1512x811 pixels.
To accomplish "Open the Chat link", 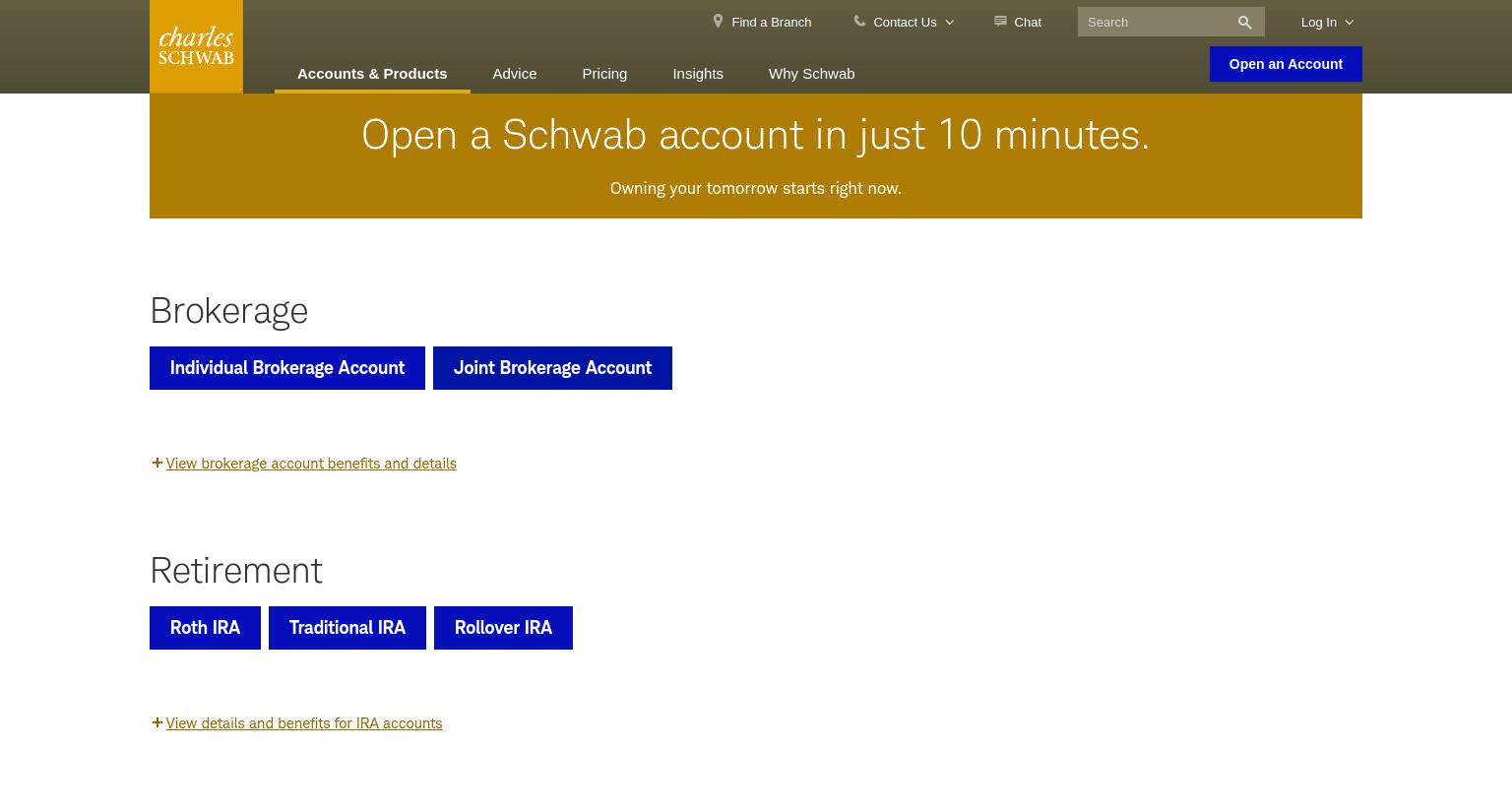I will 1028,23.
